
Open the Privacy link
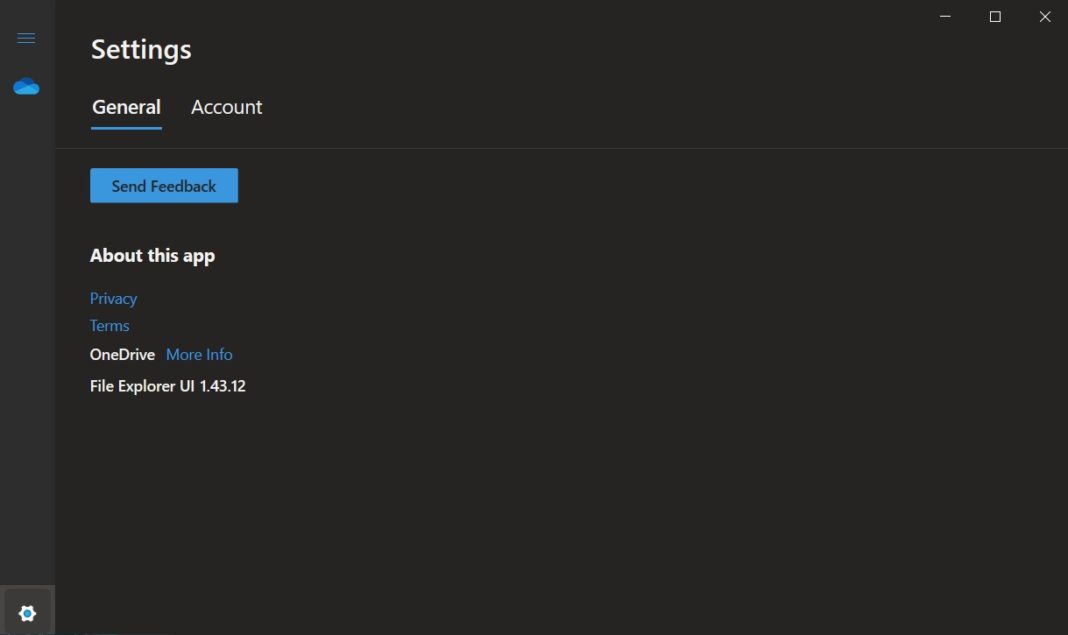coord(112,298)
